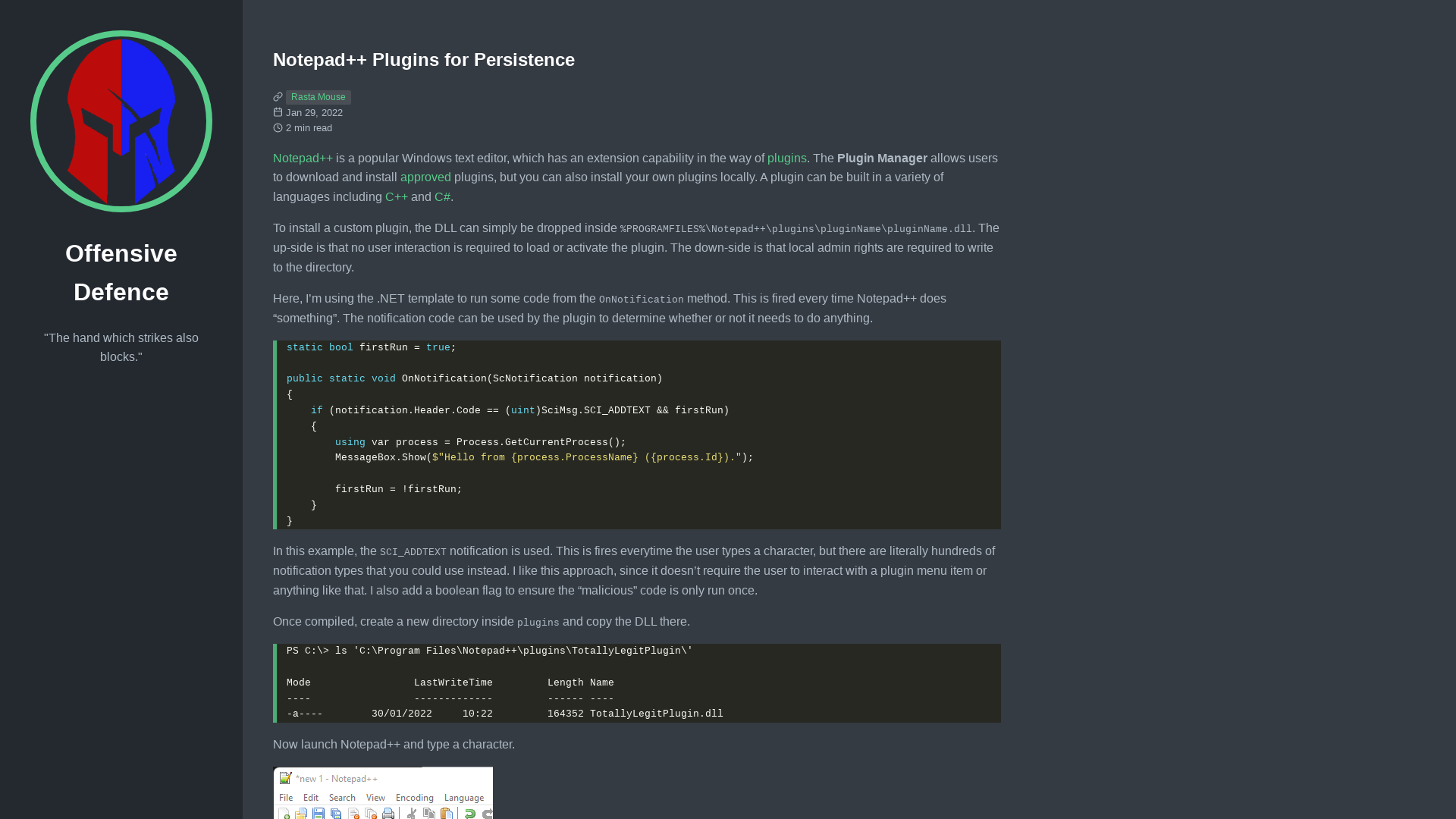Click the clock icon beside 2 min read
The image size is (1456, 819).
(x=278, y=128)
